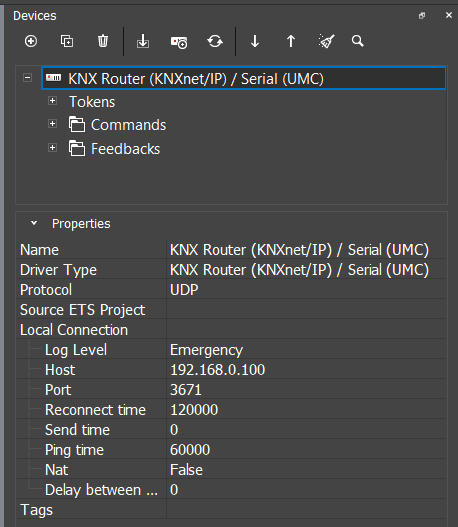Open the Nat False value
458x527 pixels.
[306, 470]
